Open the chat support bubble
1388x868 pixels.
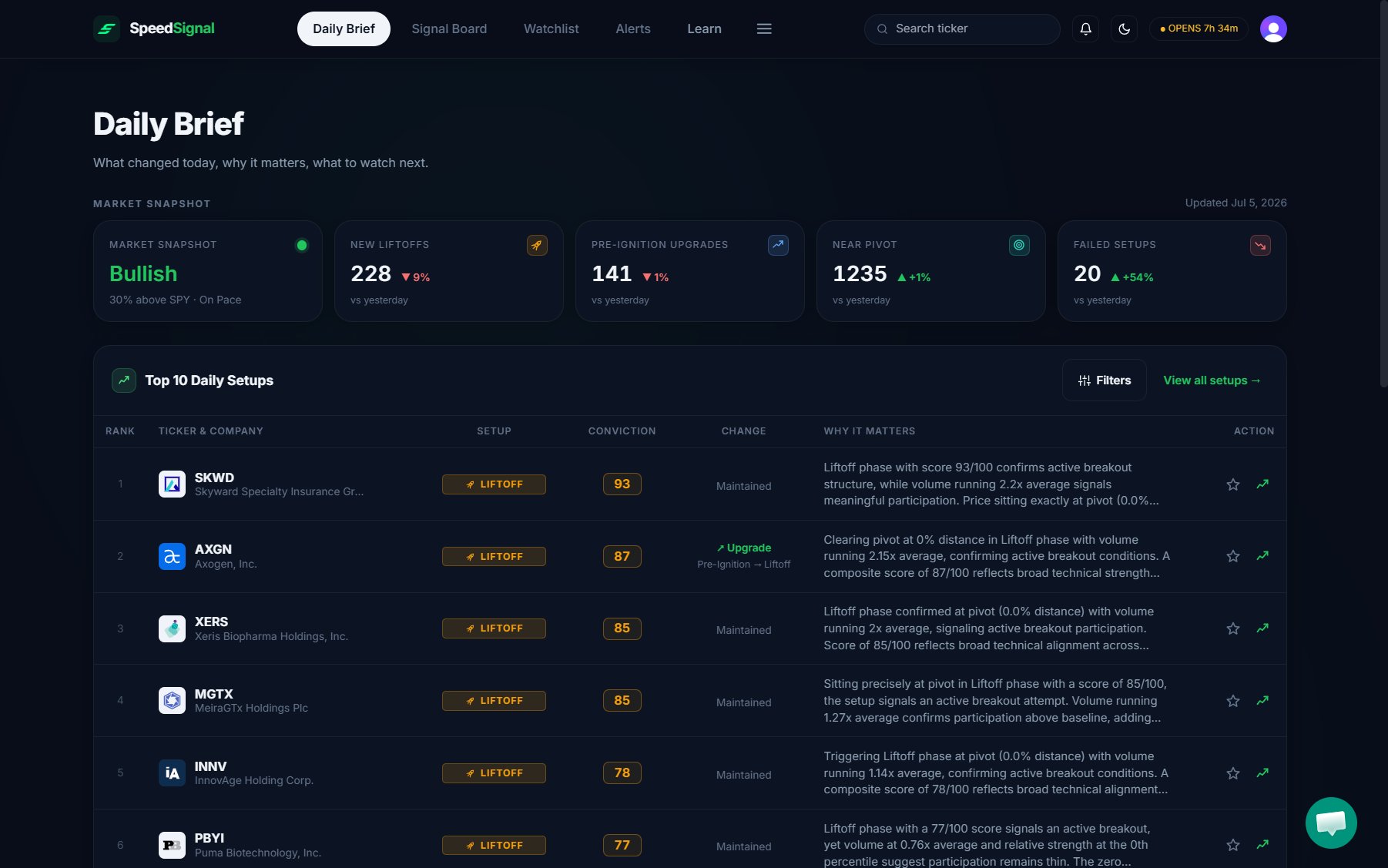1331,823
